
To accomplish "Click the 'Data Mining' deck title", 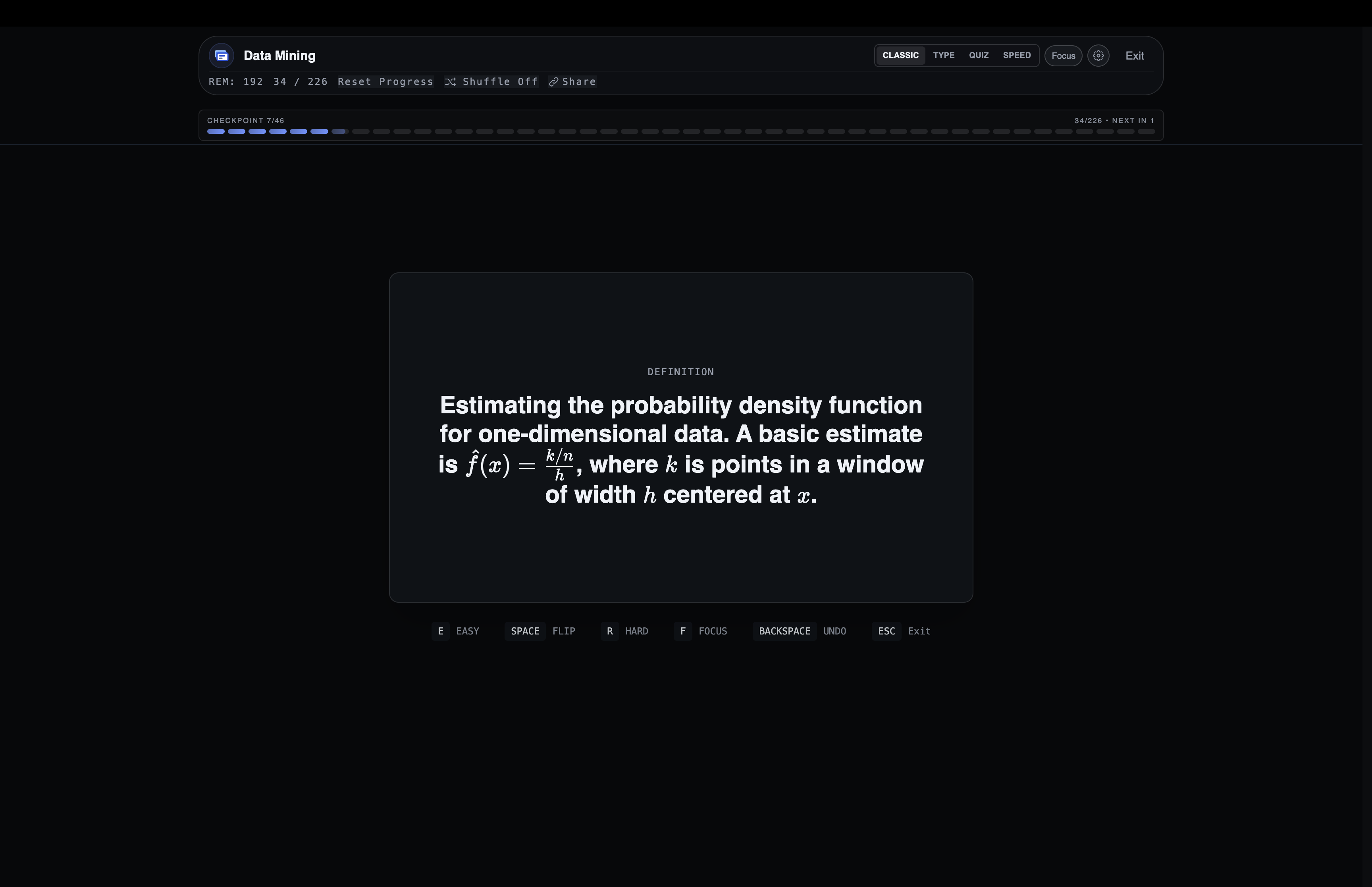I will [279, 56].
